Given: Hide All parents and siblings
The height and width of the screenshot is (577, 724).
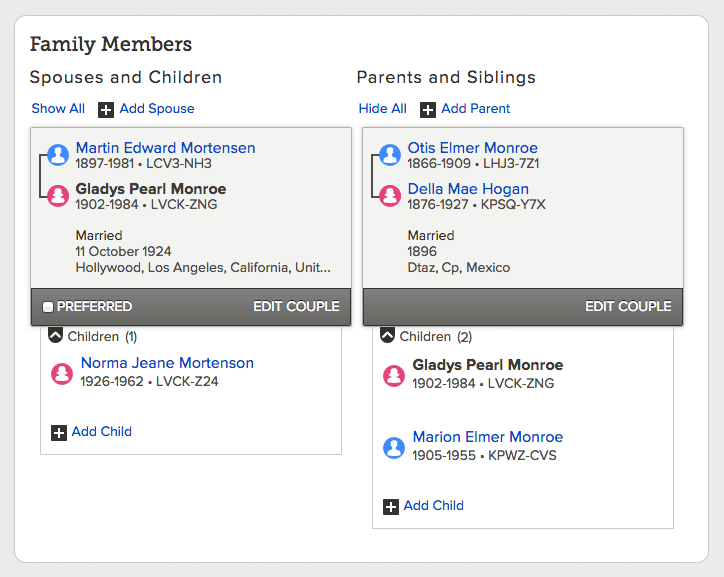Looking at the screenshot, I should tap(383, 108).
